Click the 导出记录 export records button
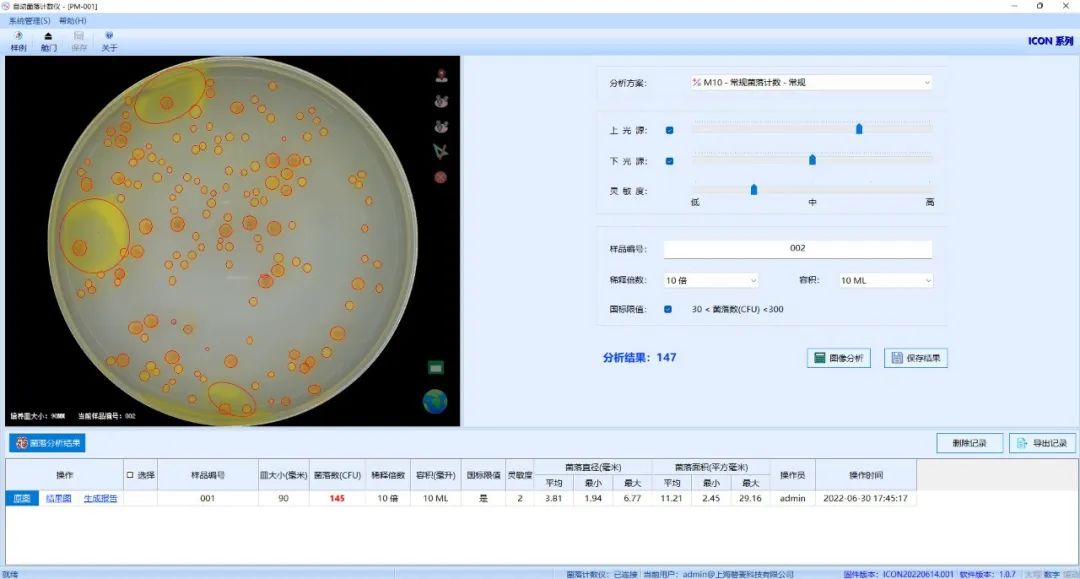The height and width of the screenshot is (579, 1080). click(1041, 443)
